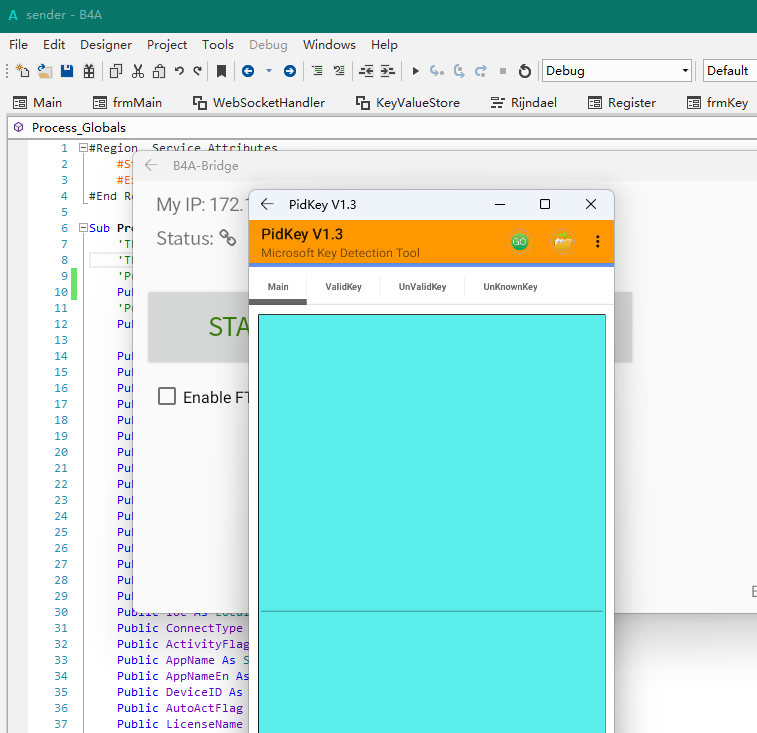Open the Project menu
This screenshot has height=733, width=757.
(167, 45)
